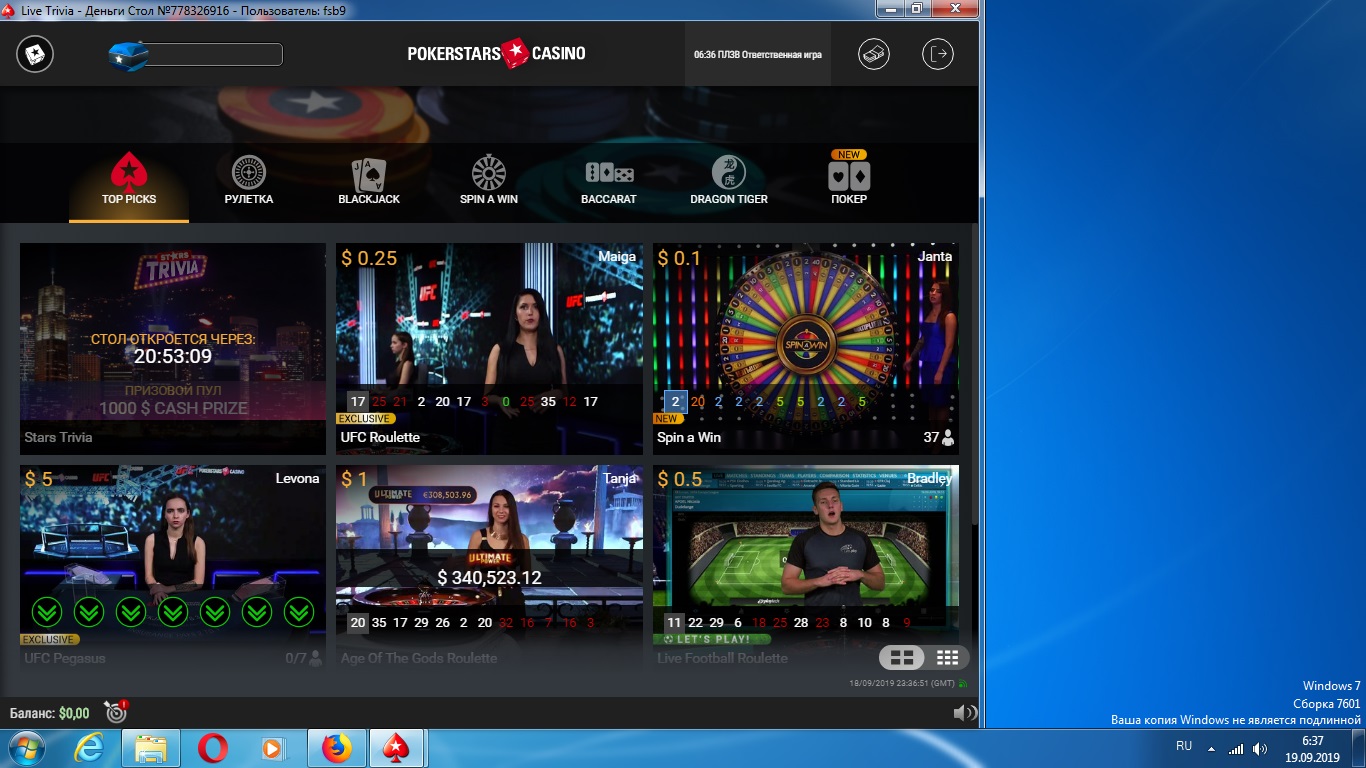1366x768 pixels.
Task: Open the Рулетка category
Action: pyautogui.click(x=249, y=181)
